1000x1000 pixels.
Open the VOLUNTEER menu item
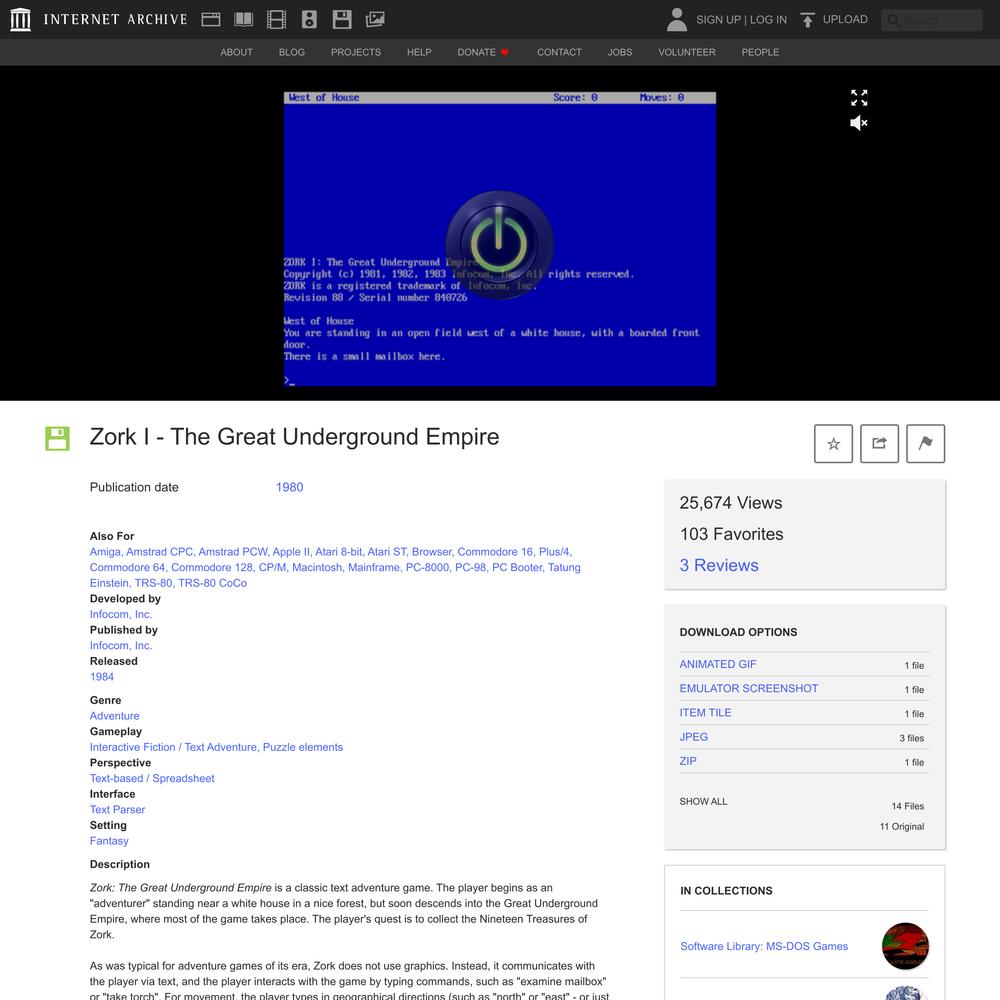(x=687, y=52)
